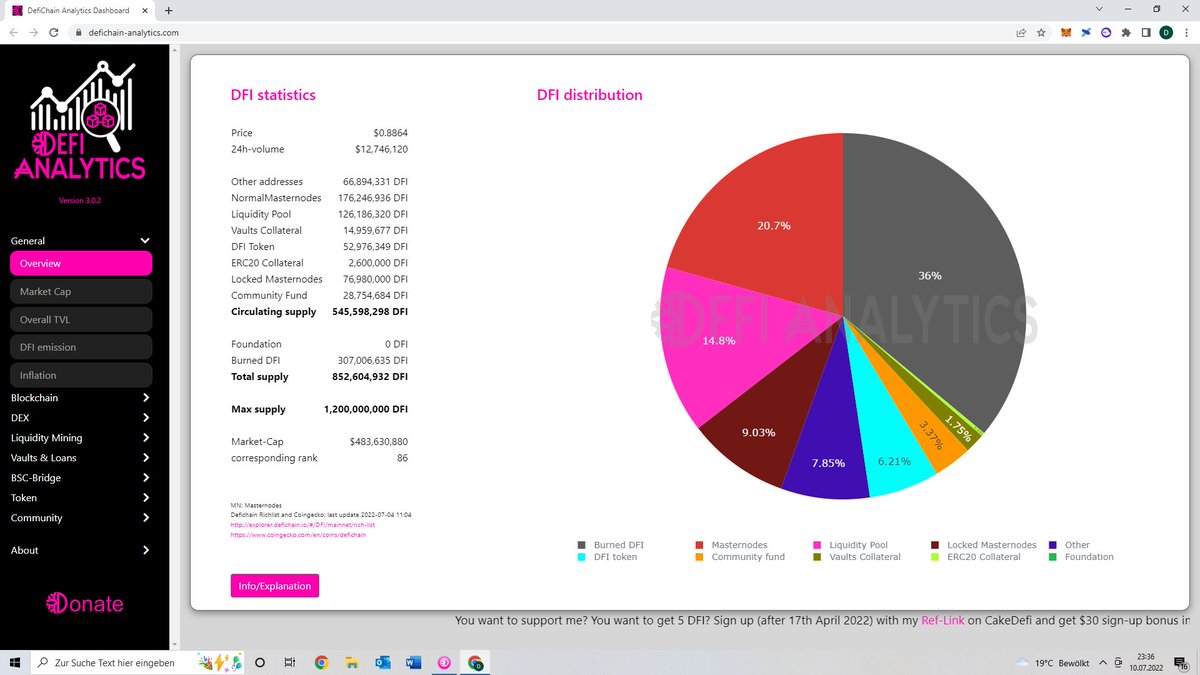Collapse the General sidebar section
The image size is (1200, 675).
tap(80, 241)
